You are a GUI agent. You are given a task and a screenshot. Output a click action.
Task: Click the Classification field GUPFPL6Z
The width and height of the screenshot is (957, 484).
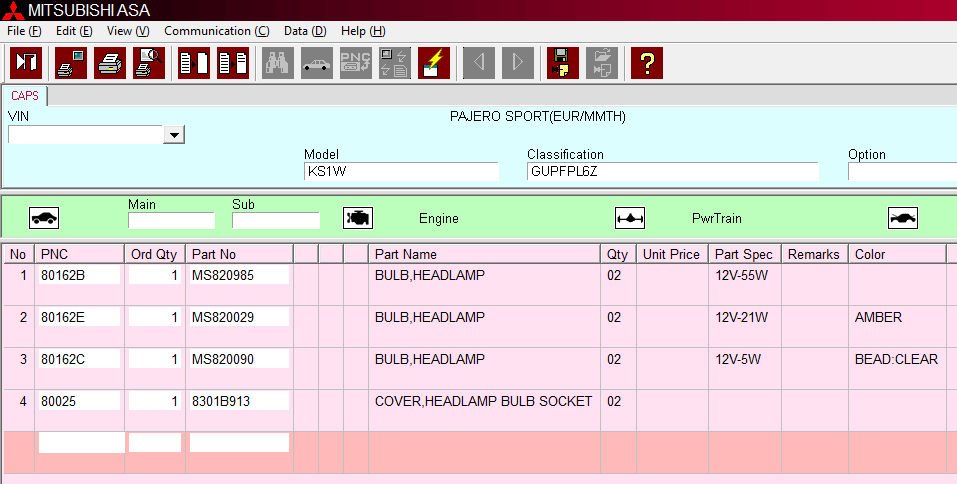(673, 172)
